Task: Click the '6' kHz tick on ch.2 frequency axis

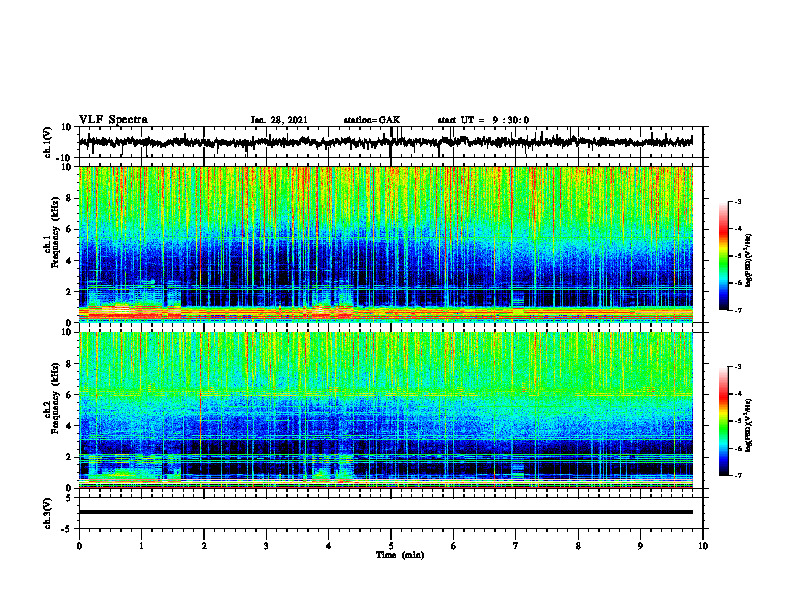Action: click(69, 395)
